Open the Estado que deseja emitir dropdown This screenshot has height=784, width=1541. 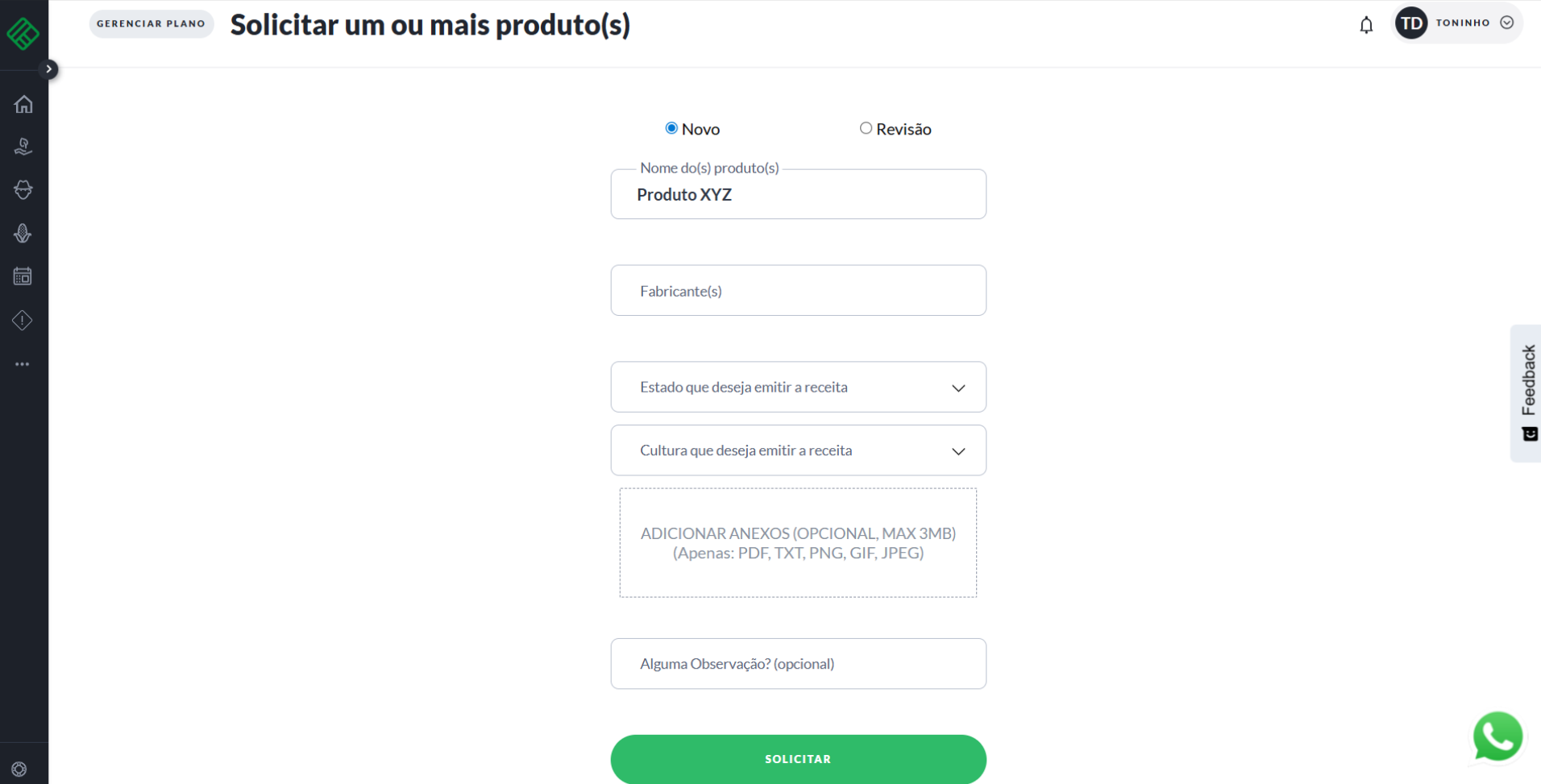pyautogui.click(x=798, y=387)
